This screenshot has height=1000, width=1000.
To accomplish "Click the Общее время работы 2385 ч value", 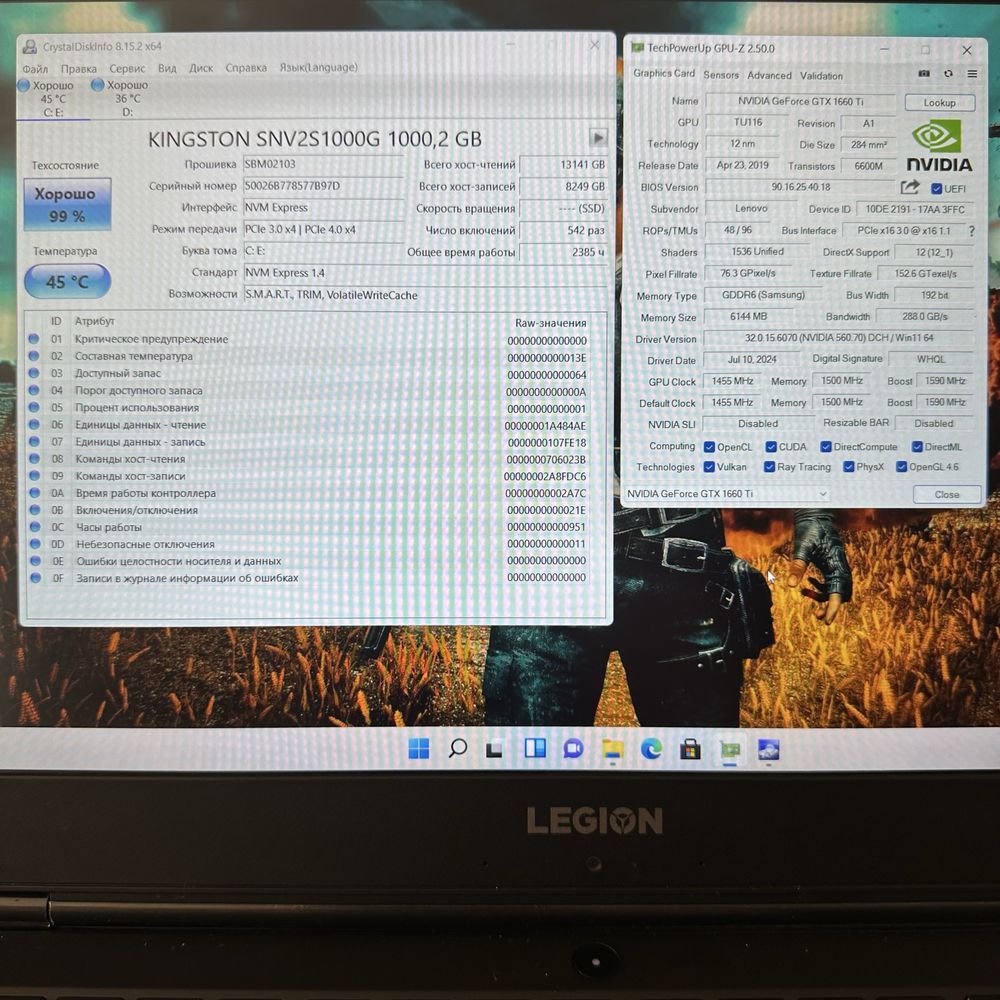I will click(x=563, y=252).
